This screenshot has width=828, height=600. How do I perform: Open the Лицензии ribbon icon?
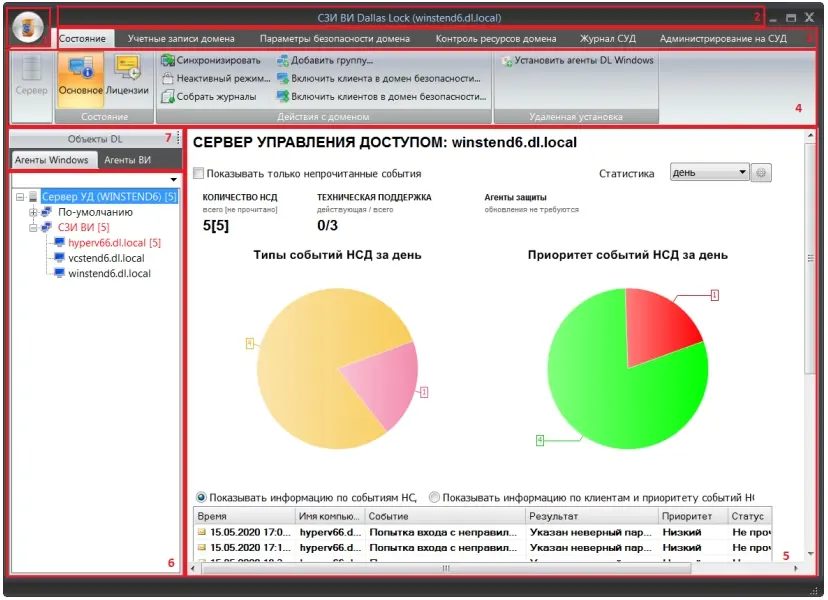tap(127, 77)
